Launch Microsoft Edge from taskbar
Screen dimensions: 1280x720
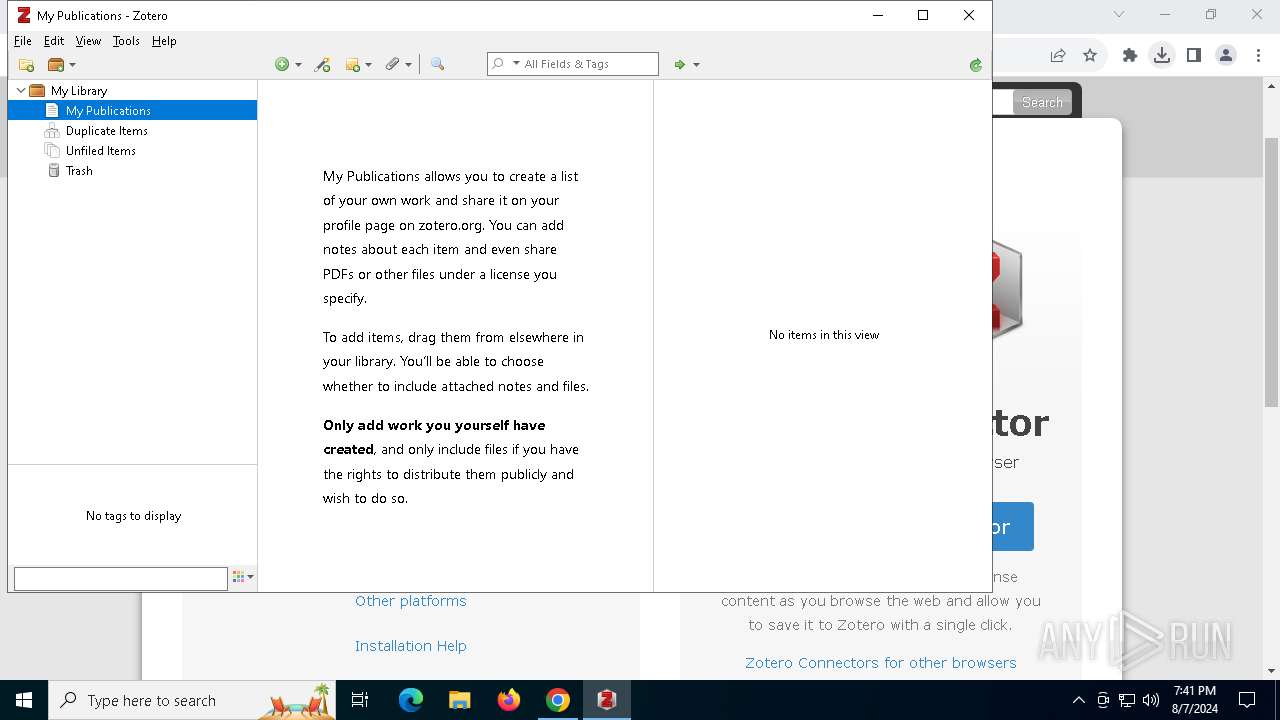coord(411,700)
